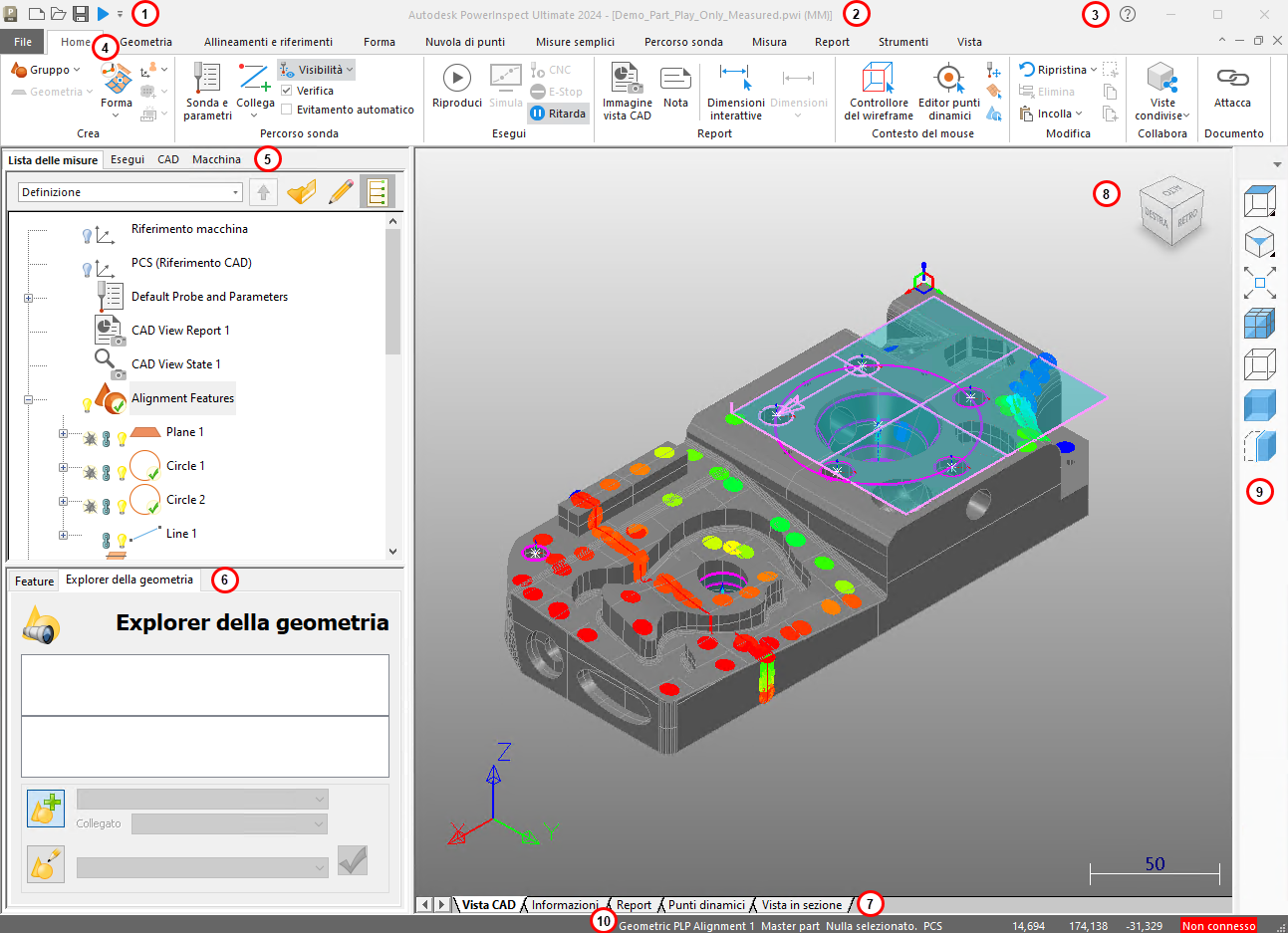Expand the Default Probe and Parameters node
1288x933 pixels.
[28, 298]
